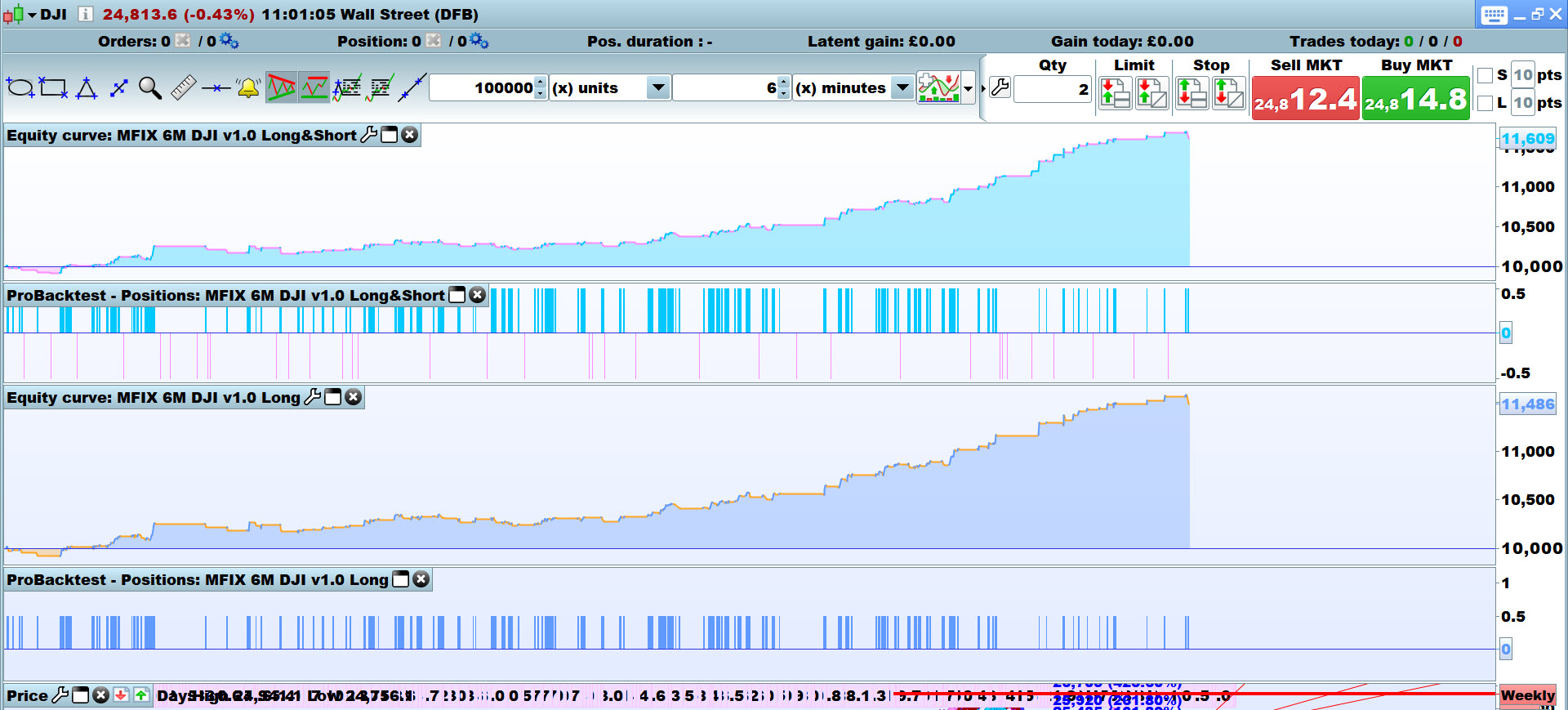
Task: Pick the blue diagonal arrow drawing tool
Action: pos(119,87)
